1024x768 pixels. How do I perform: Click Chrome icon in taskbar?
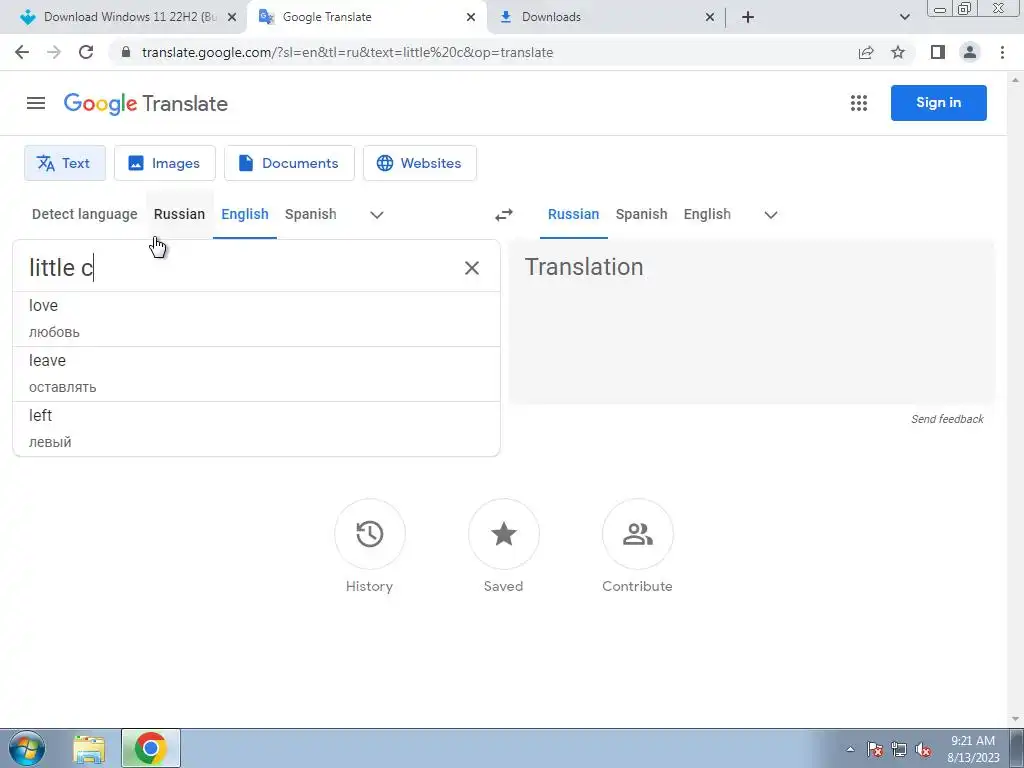(151, 748)
